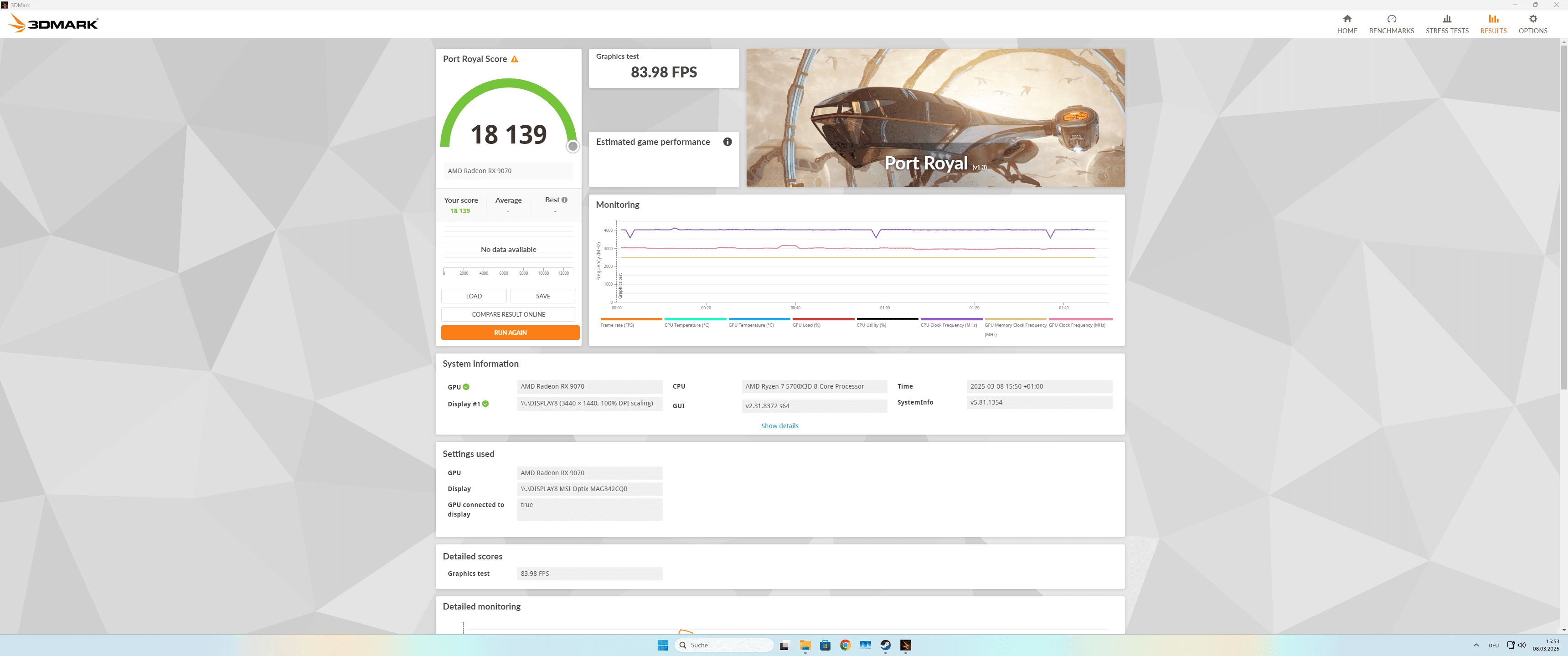Open the Benchmarks tab
Screen dimensions: 1568x656
click(1391, 24)
